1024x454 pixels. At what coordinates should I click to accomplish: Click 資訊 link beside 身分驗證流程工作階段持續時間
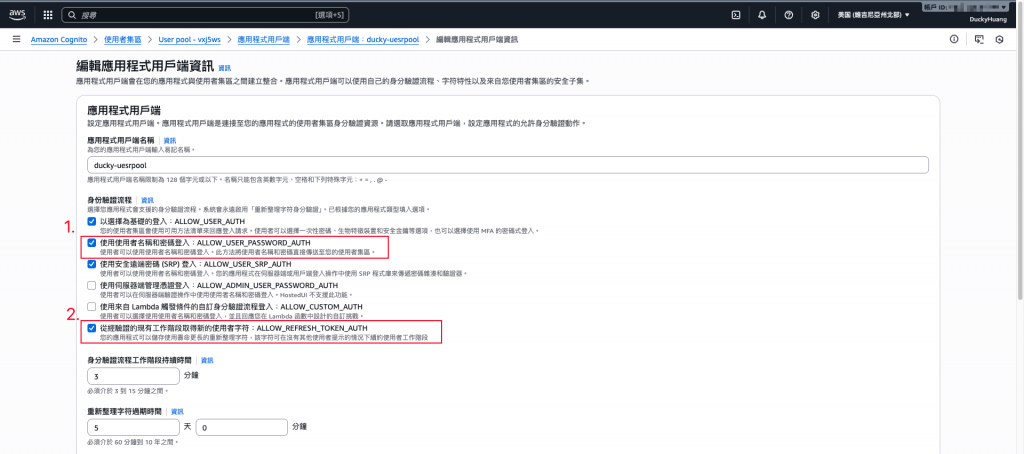[x=207, y=361]
